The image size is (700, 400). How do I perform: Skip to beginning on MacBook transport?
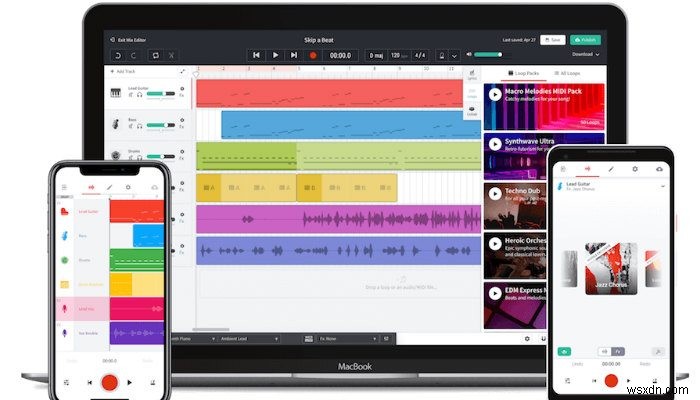(x=256, y=55)
